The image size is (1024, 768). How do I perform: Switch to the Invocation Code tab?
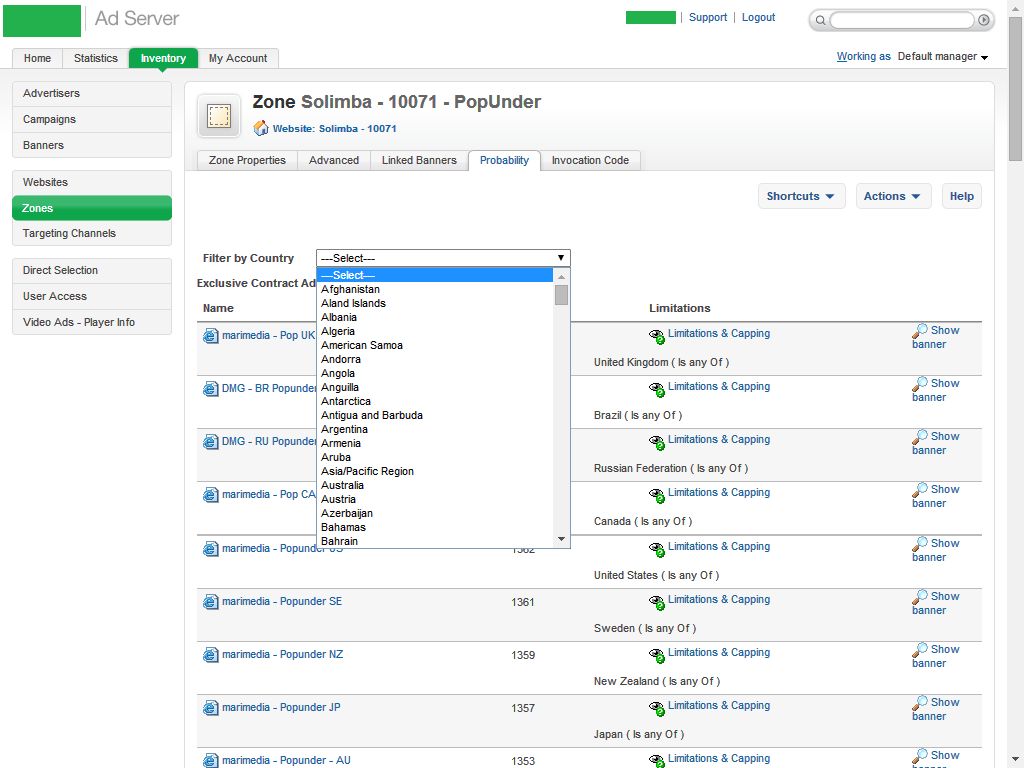(x=590, y=160)
